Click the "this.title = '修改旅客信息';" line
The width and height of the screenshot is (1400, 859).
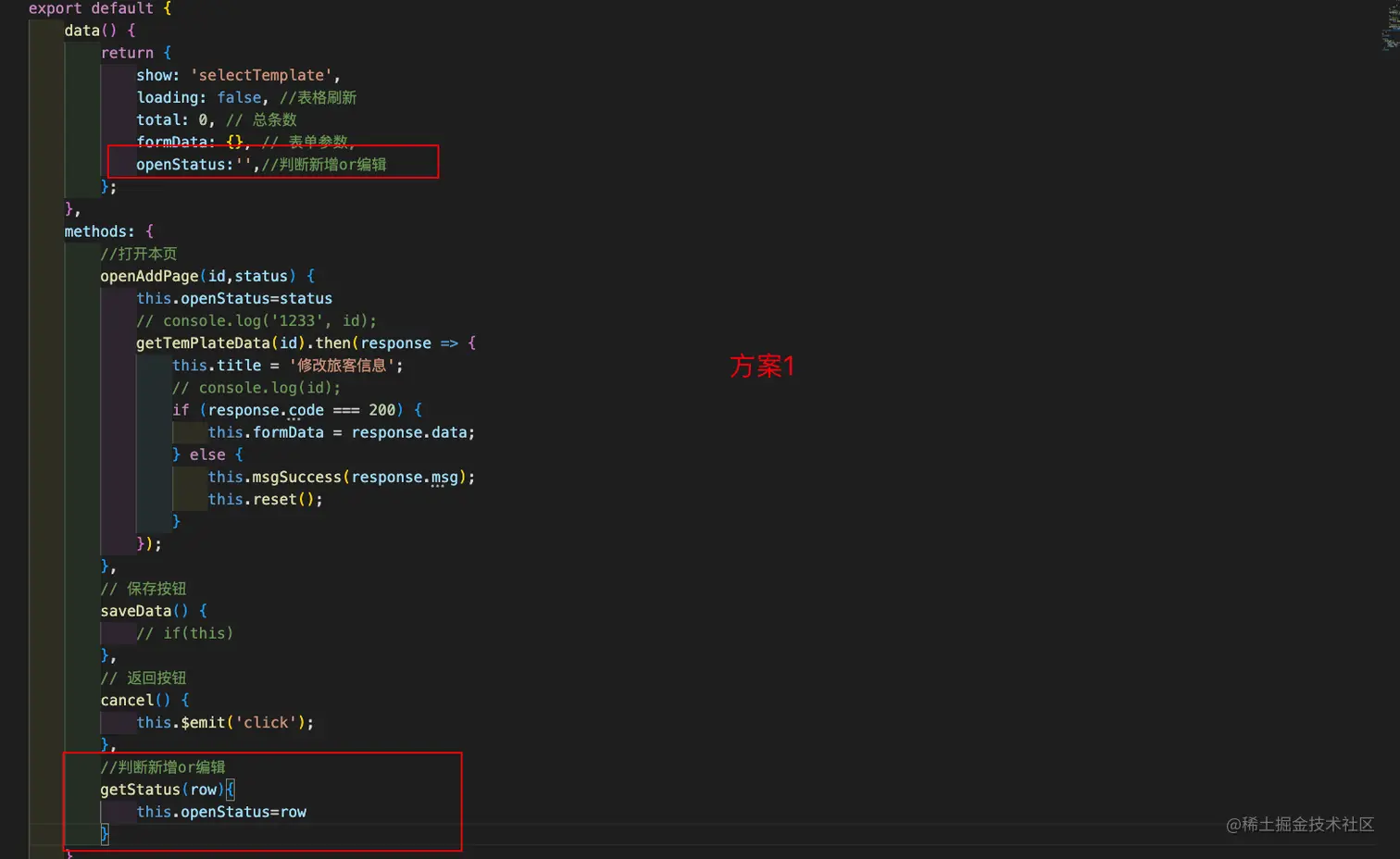[x=288, y=366]
